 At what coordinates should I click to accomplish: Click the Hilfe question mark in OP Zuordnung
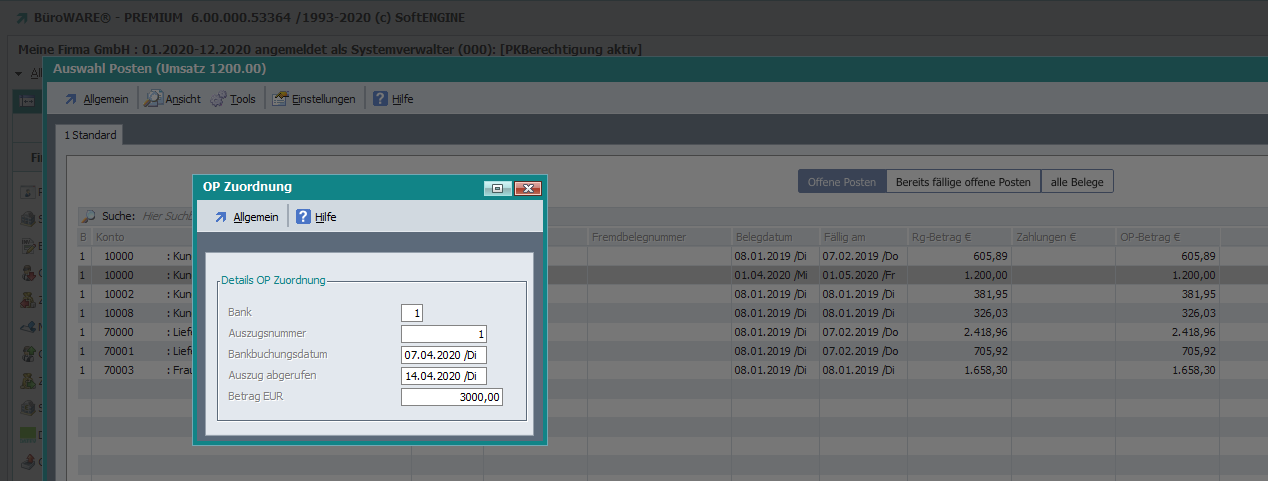[304, 217]
